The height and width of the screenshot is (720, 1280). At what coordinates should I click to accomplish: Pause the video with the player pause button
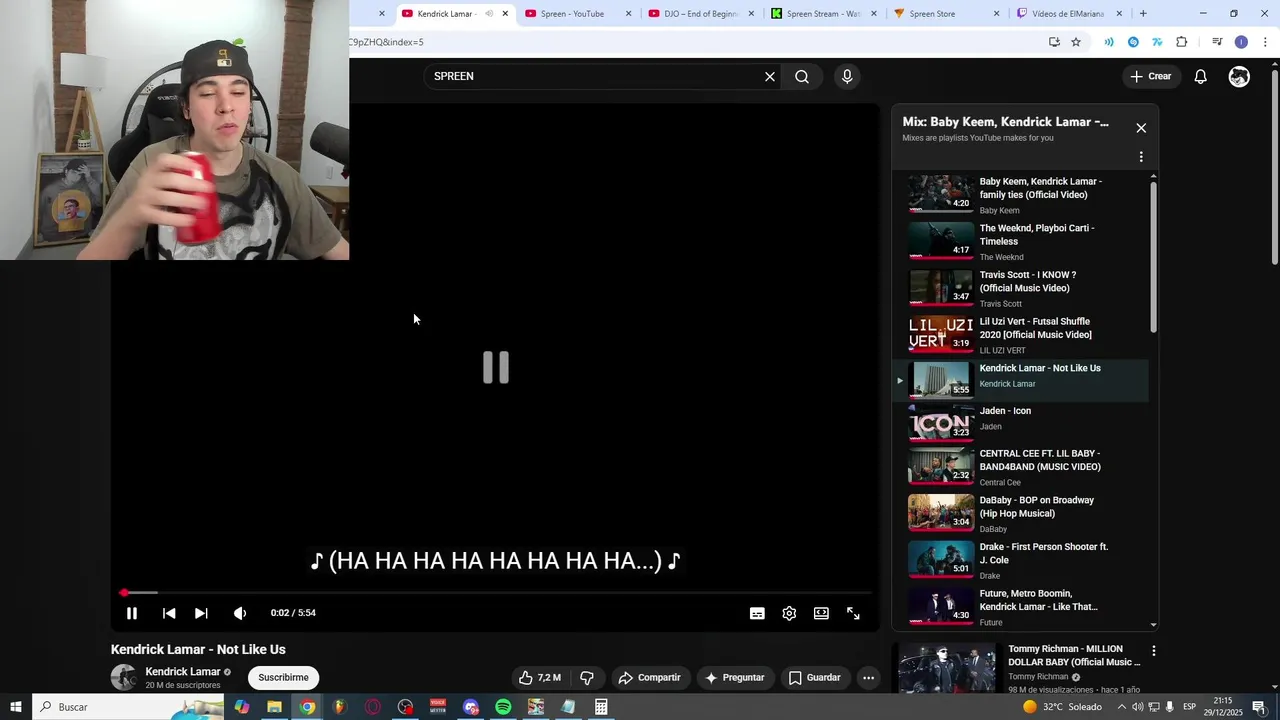[x=132, y=613]
